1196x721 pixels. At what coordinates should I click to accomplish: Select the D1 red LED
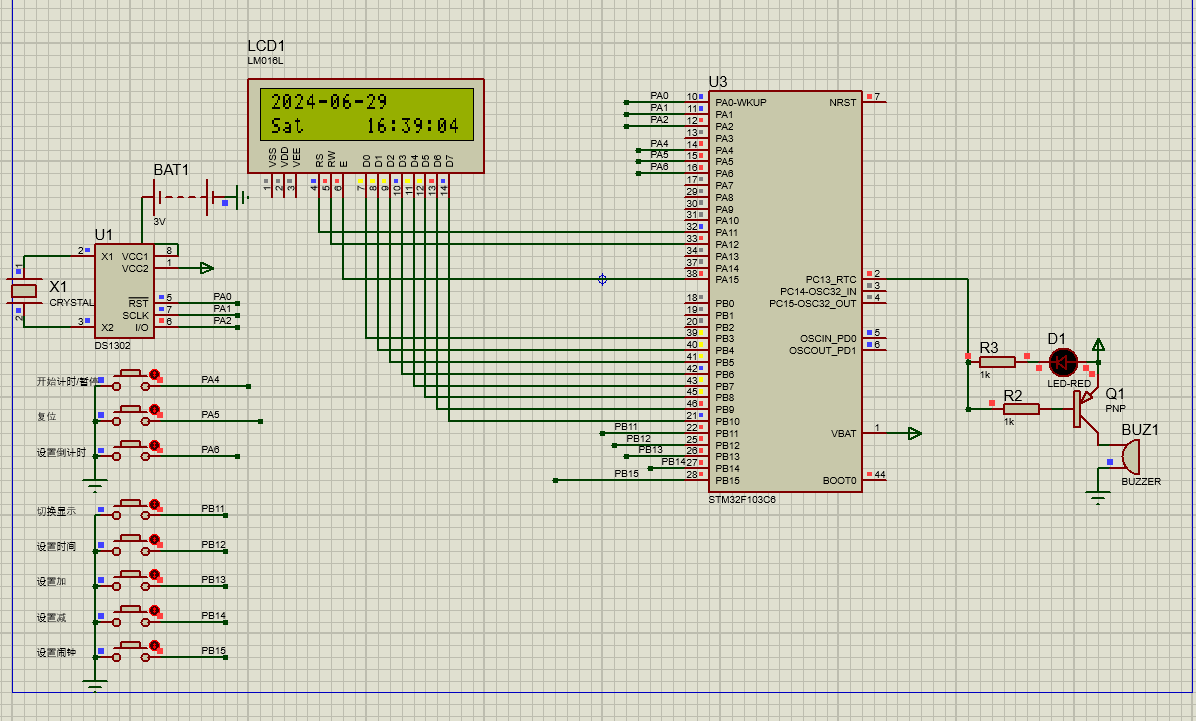[1063, 362]
